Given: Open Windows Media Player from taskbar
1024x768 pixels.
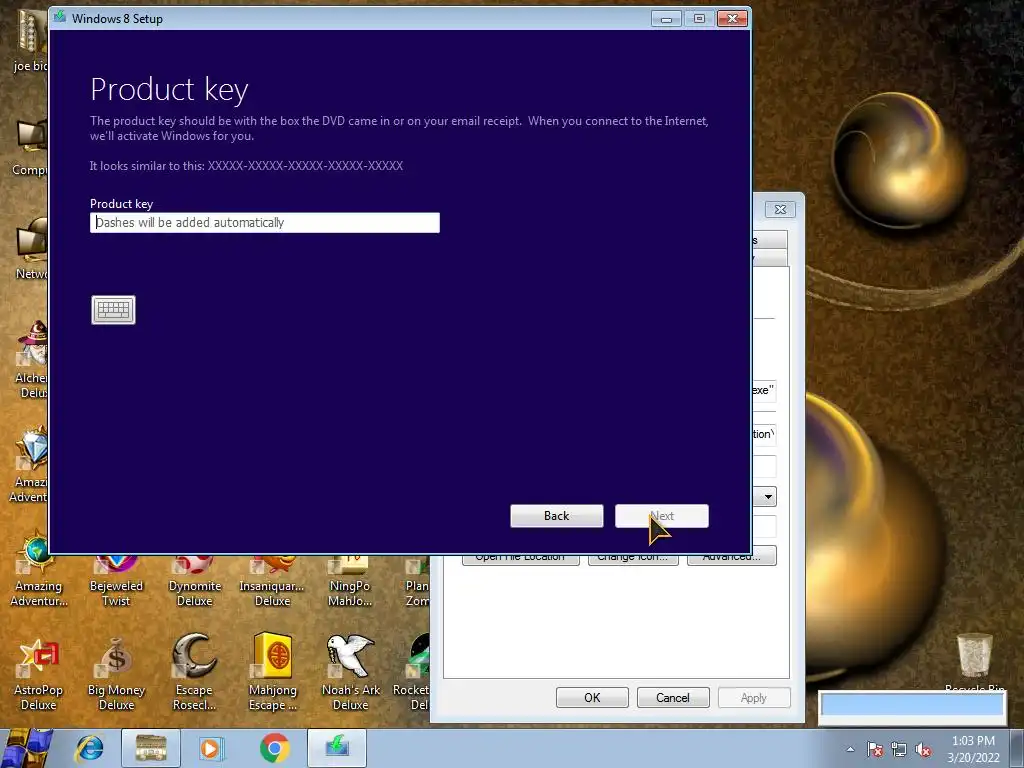Looking at the screenshot, I should (211, 748).
